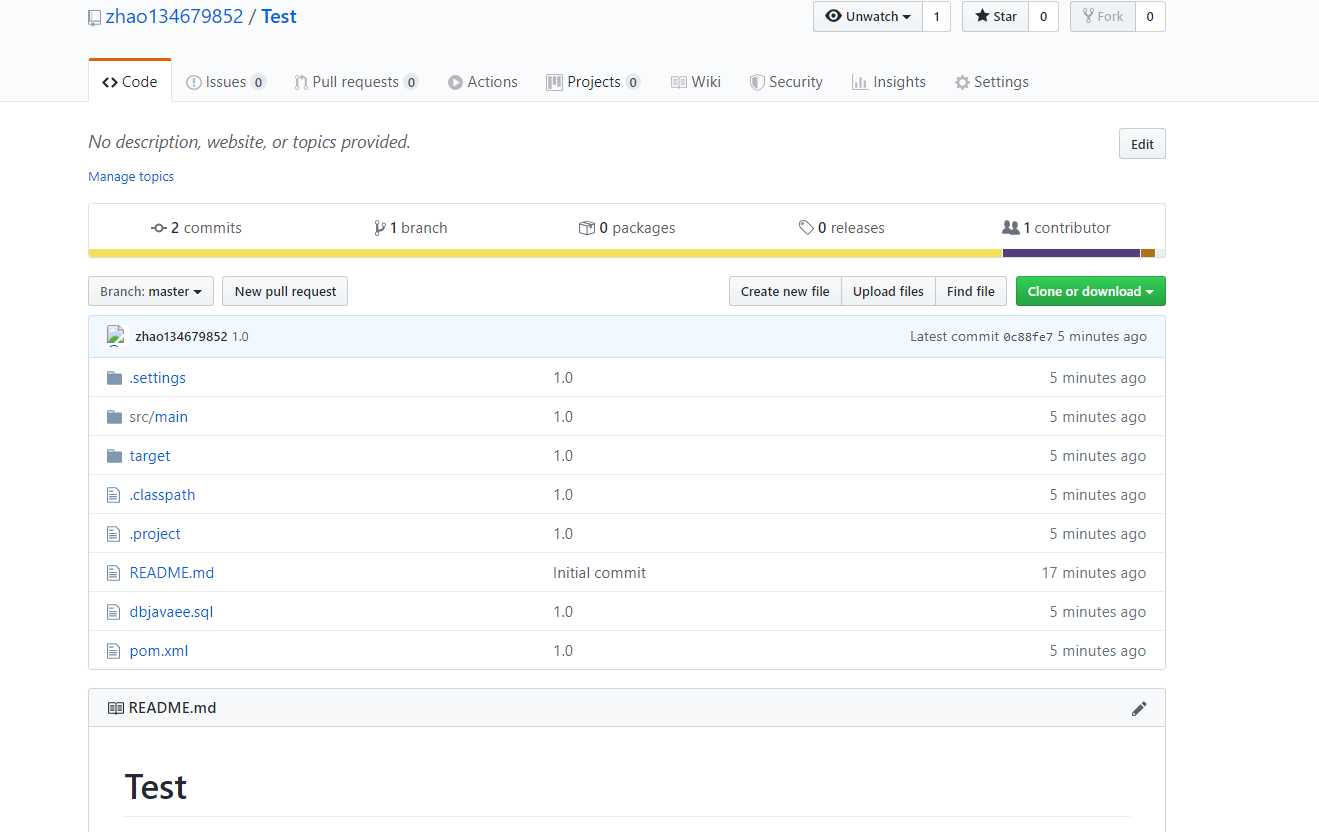Click the purple language bar segment
The image size is (1319, 832).
pos(1071,253)
